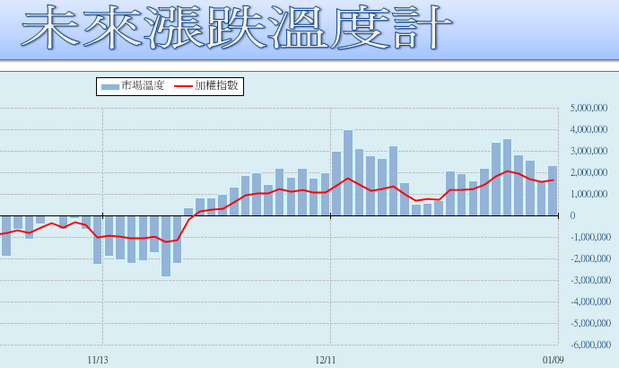This screenshot has height=368, width=619.
Task: Click the 1,000,000 axis label
Action: pyautogui.click(x=588, y=194)
